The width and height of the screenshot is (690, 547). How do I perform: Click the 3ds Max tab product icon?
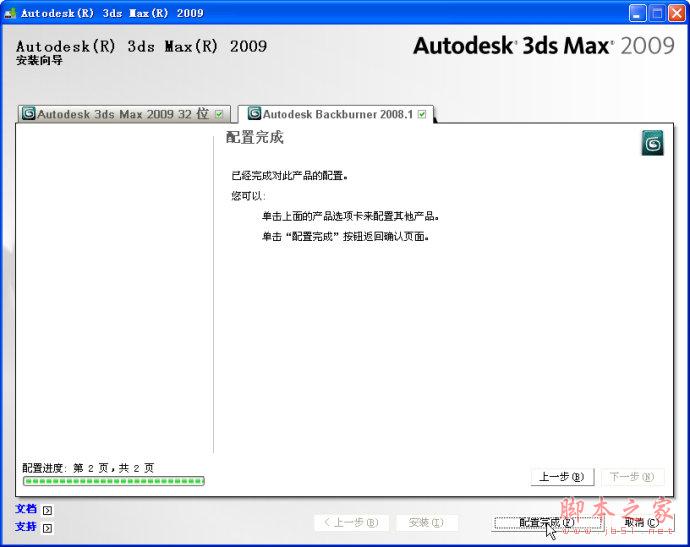[29, 113]
